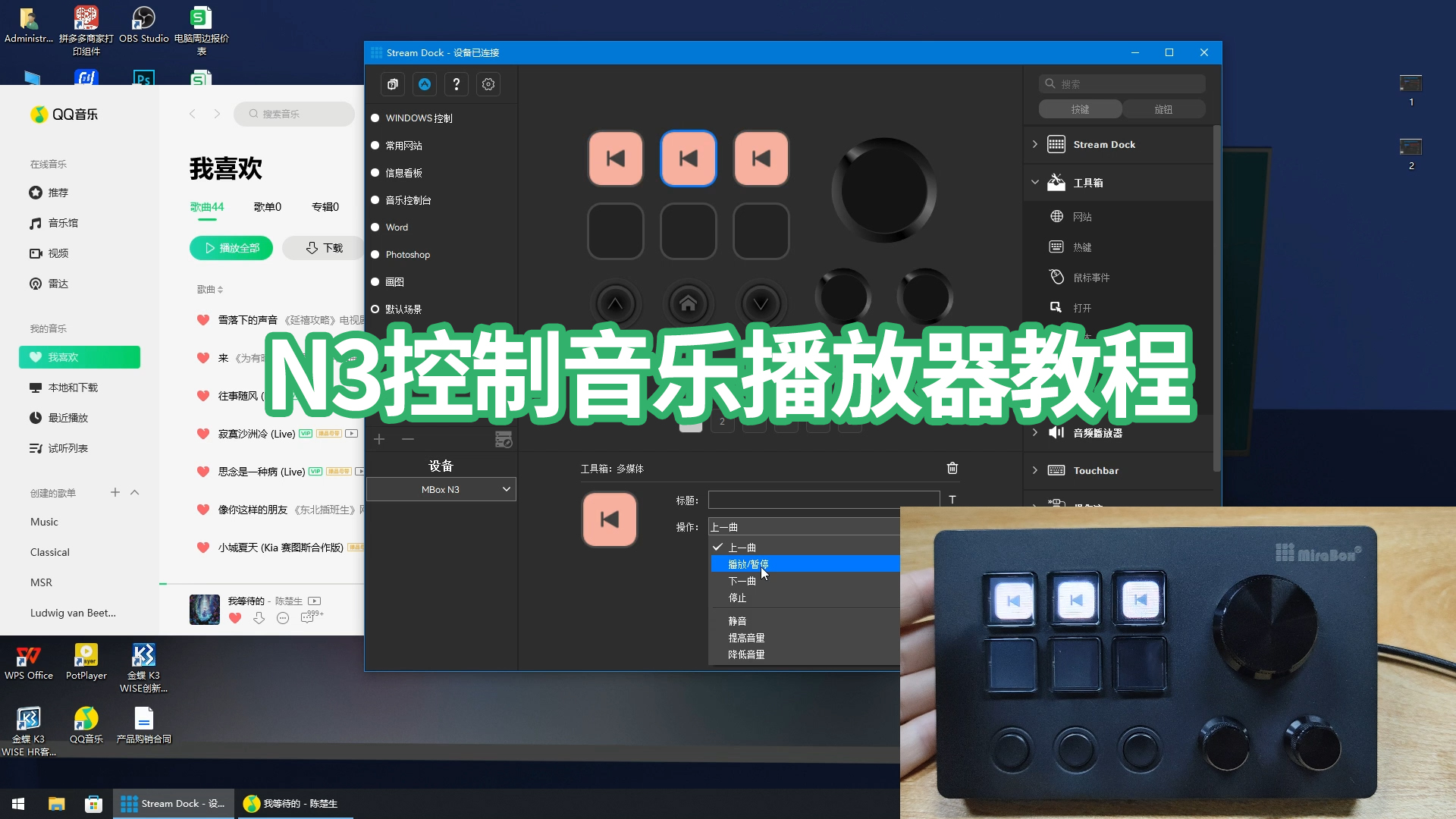Switch to 按键 tab
The width and height of the screenshot is (1456, 819).
click(x=1080, y=109)
